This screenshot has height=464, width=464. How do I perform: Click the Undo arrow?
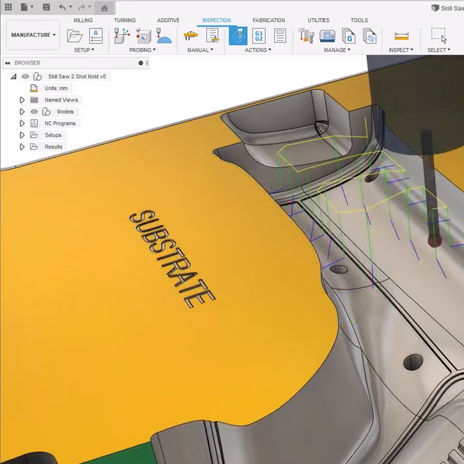[62, 7]
